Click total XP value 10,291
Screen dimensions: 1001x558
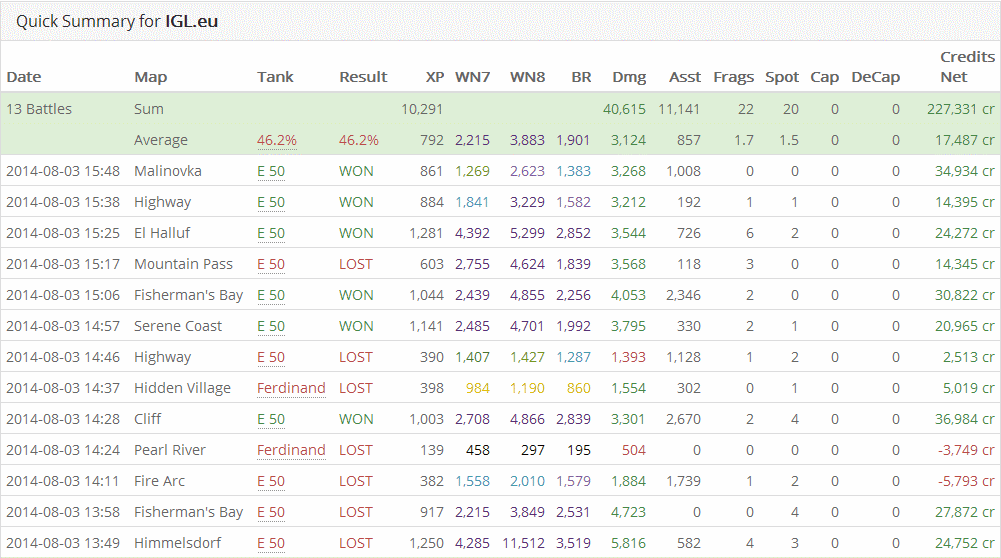(x=422, y=109)
